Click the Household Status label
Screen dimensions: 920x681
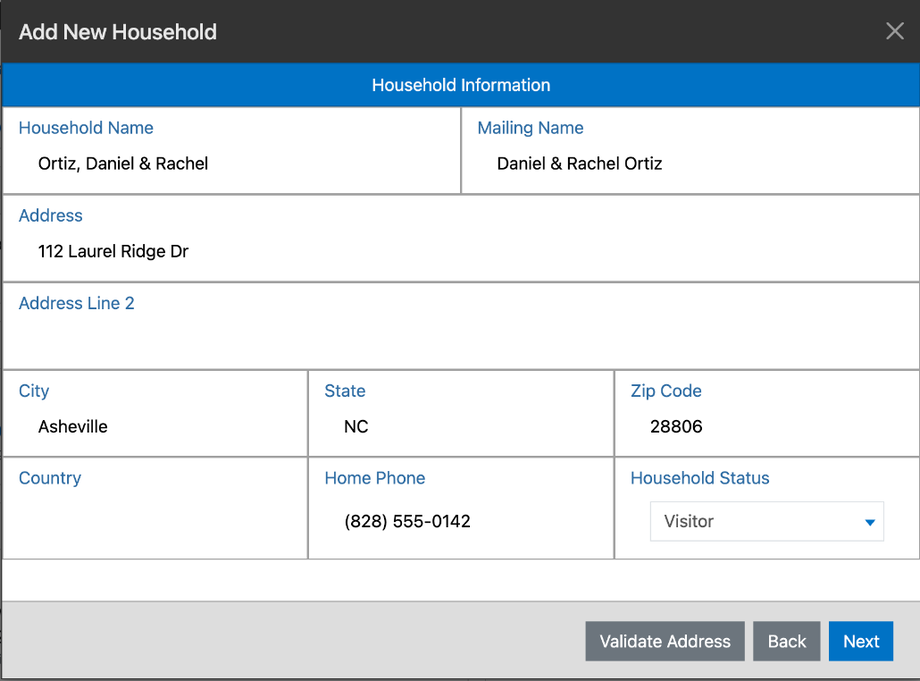(x=699, y=478)
